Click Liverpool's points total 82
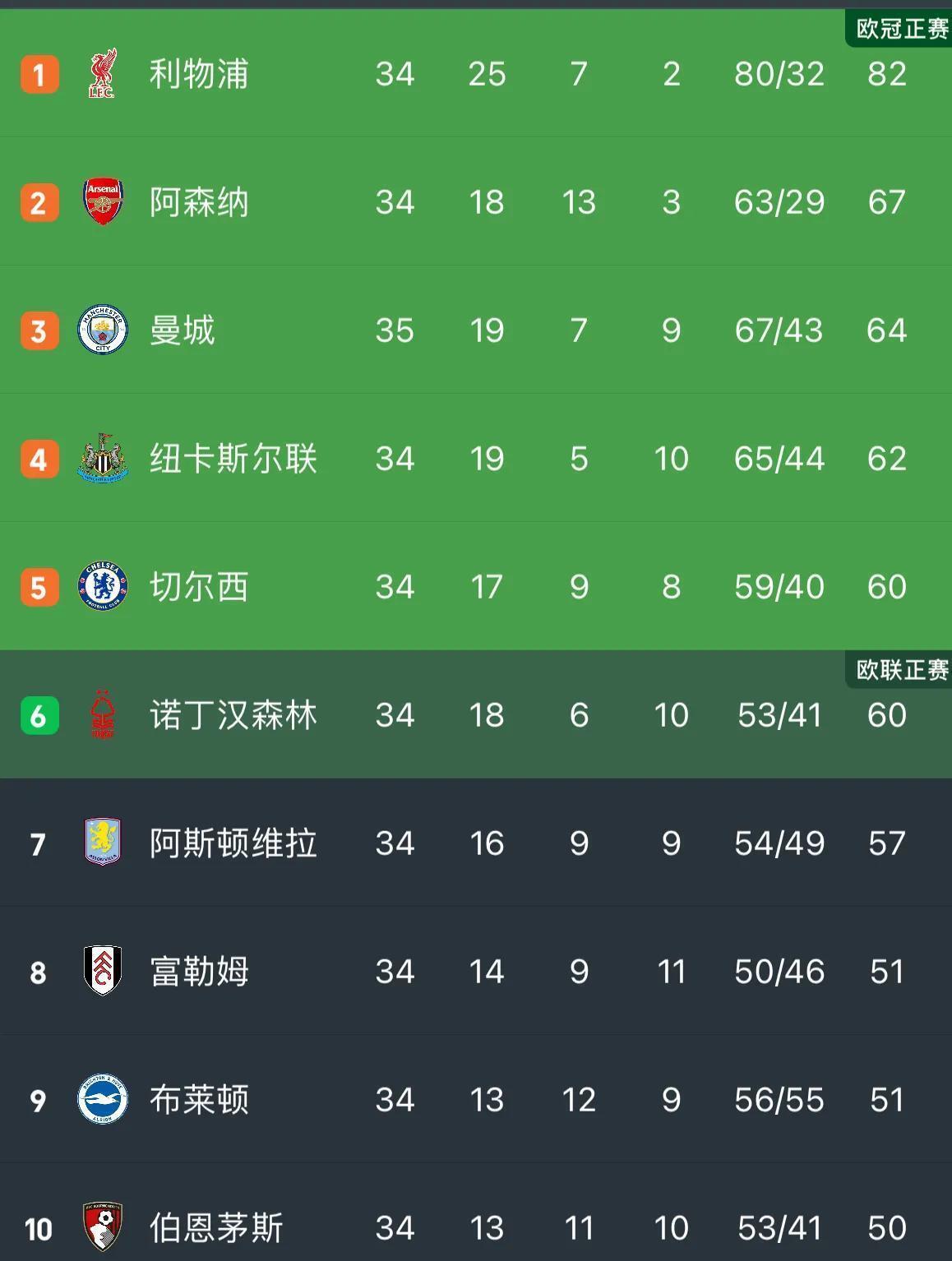The width and height of the screenshot is (952, 1261). (885, 73)
